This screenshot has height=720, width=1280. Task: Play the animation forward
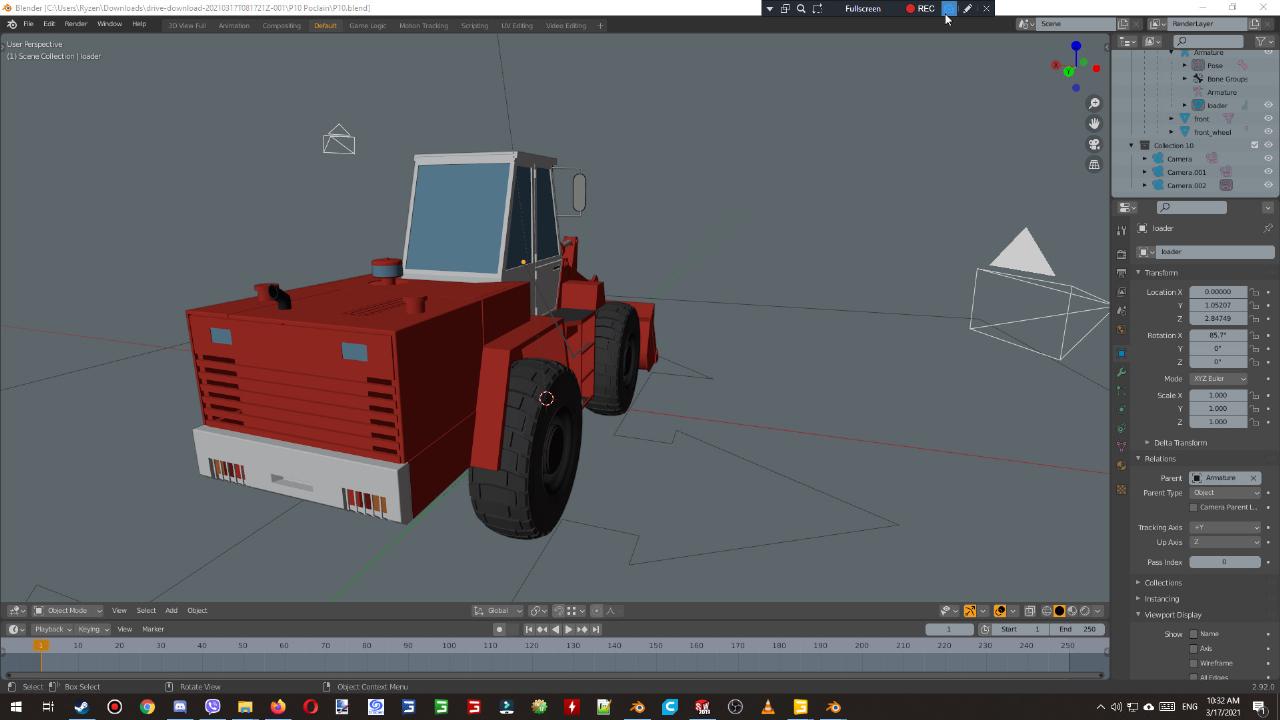tap(569, 629)
